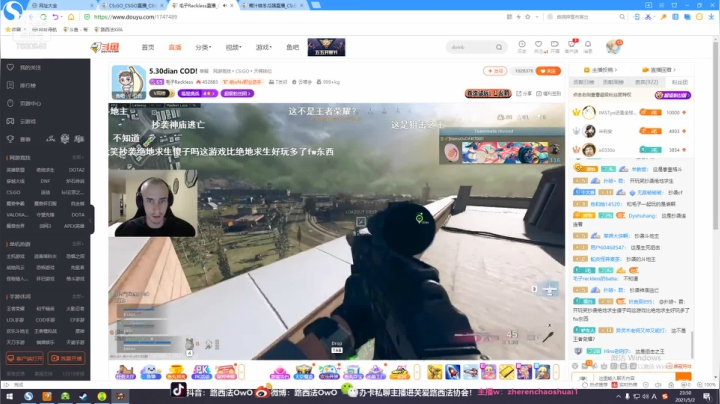Click the rocket gift icon in gift bar
The height and width of the screenshot is (404, 720).
pyautogui.click(x=452, y=371)
